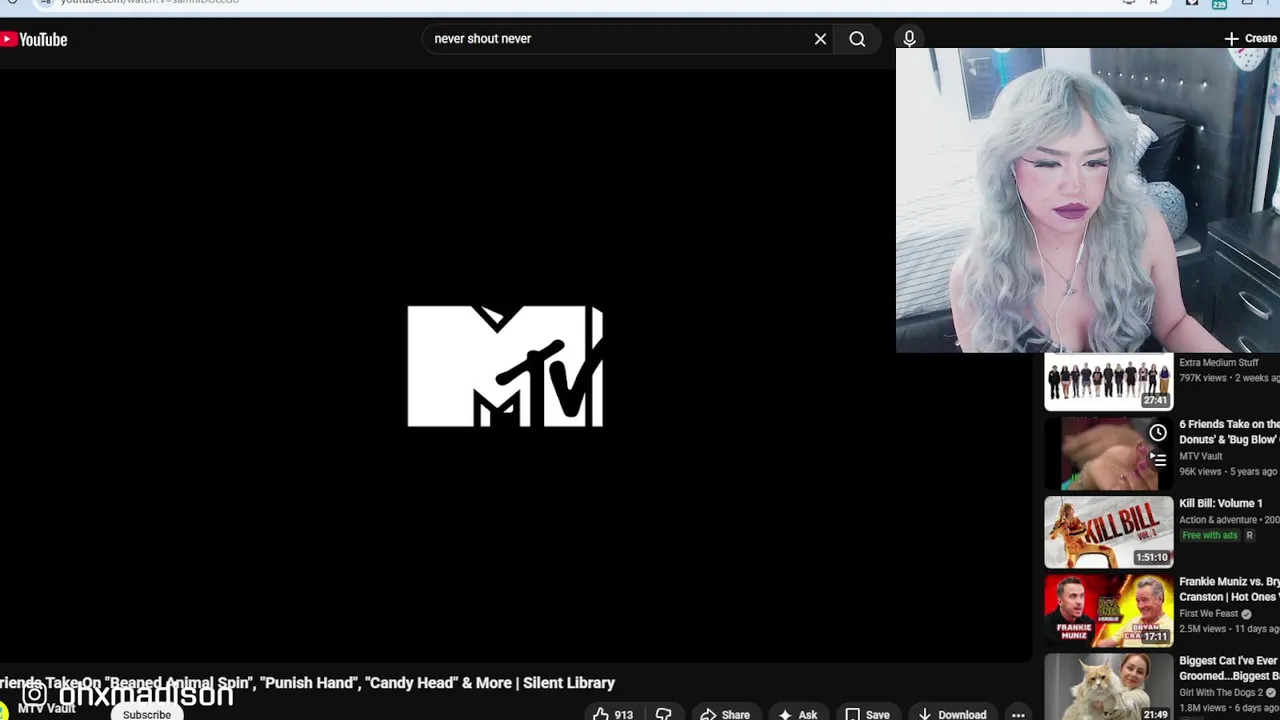The width and height of the screenshot is (1280, 720).
Task: Click 'Free with ads' badge on Kill Bill
Action: [x=1209, y=536]
